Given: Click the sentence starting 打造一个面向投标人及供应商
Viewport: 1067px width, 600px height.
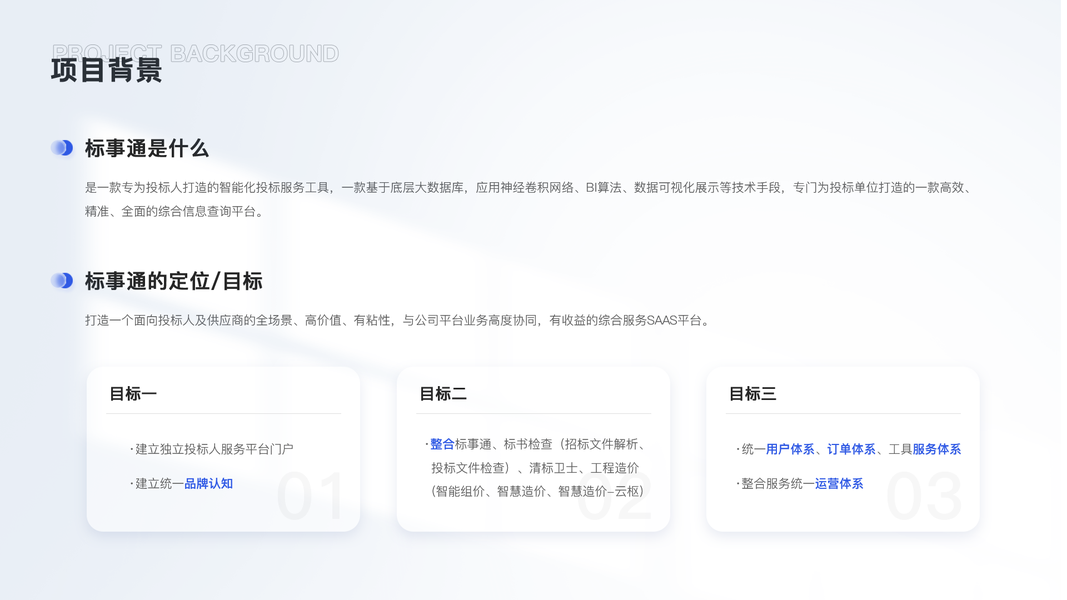Looking at the screenshot, I should click(x=399, y=320).
